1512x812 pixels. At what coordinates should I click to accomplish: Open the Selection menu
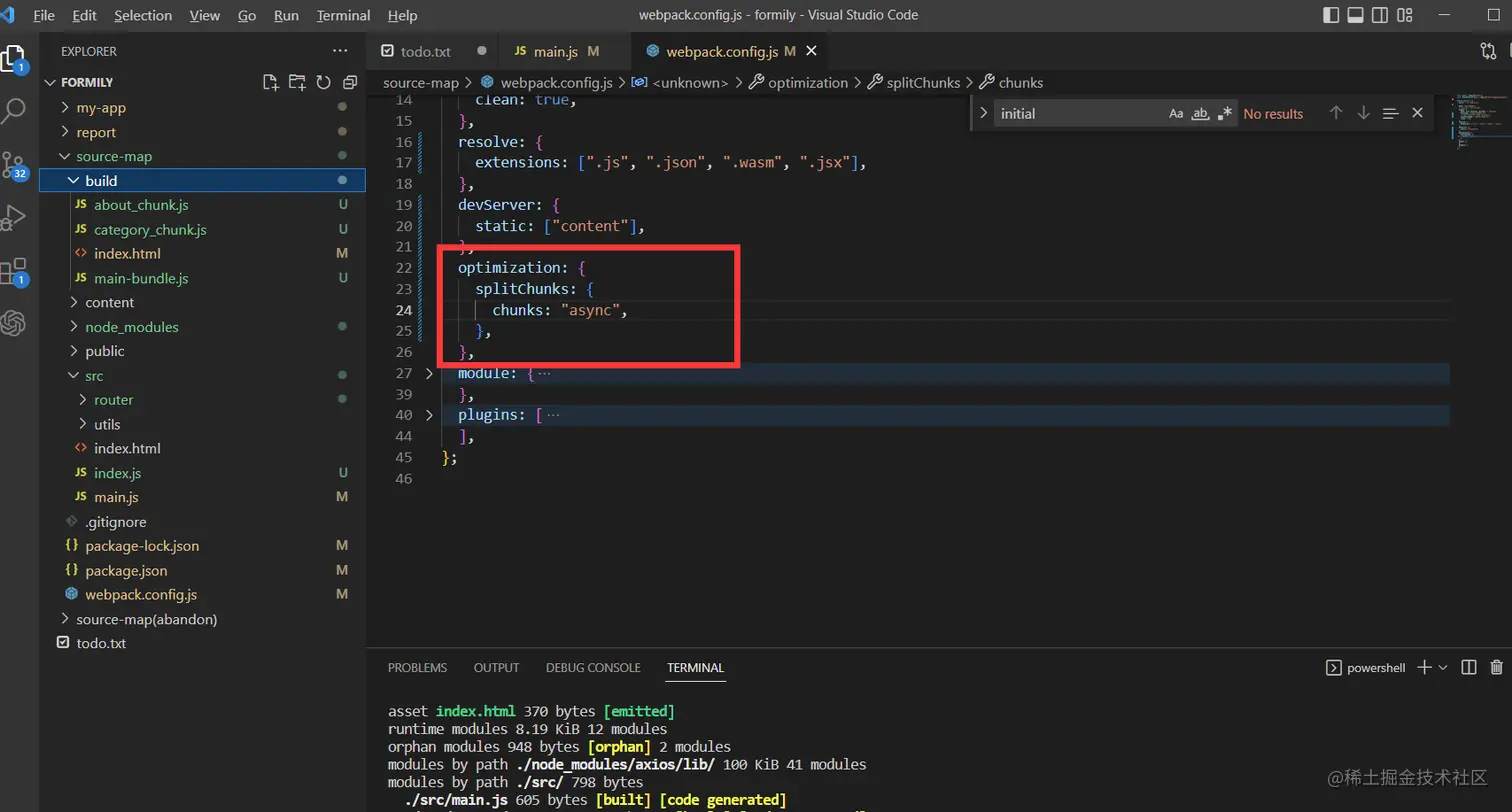coord(143,15)
